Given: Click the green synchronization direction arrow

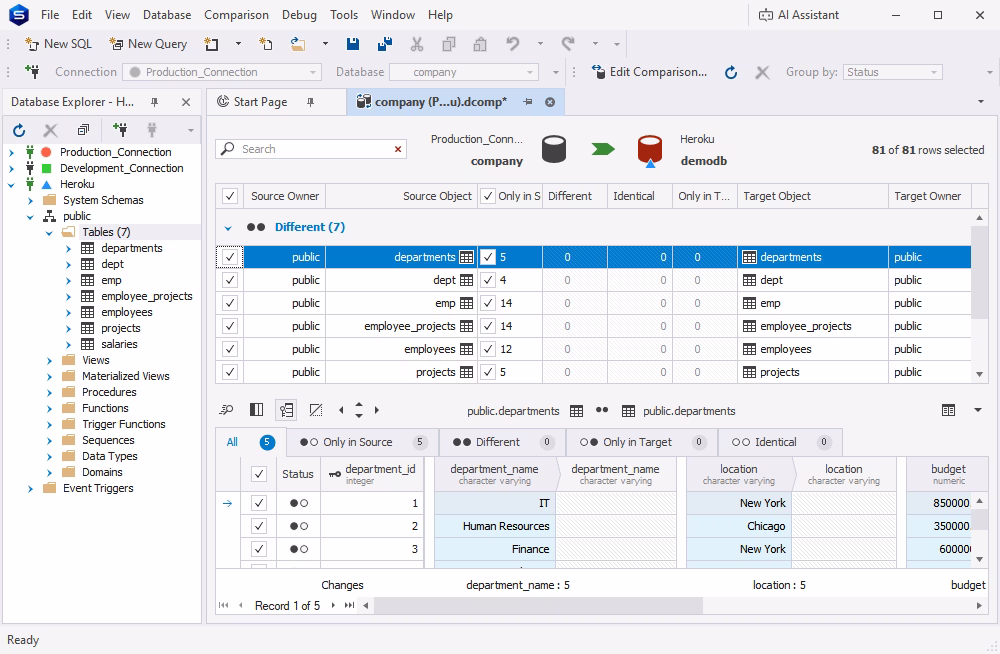Looking at the screenshot, I should coord(603,149).
